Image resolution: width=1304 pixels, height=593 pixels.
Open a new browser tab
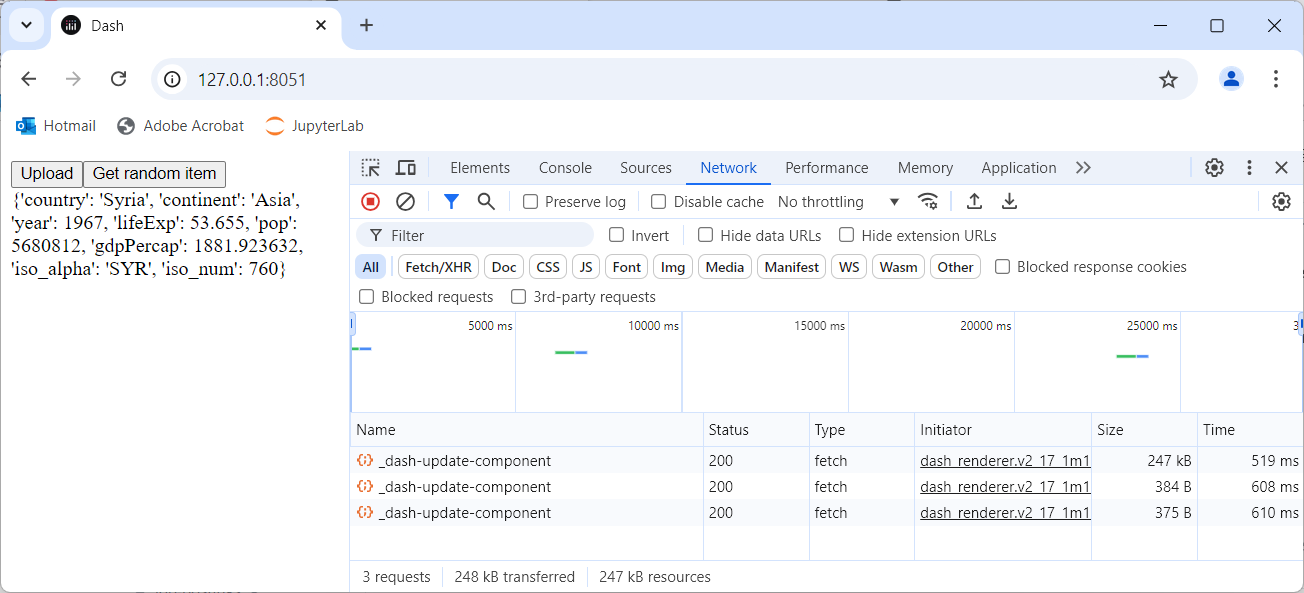[x=366, y=25]
